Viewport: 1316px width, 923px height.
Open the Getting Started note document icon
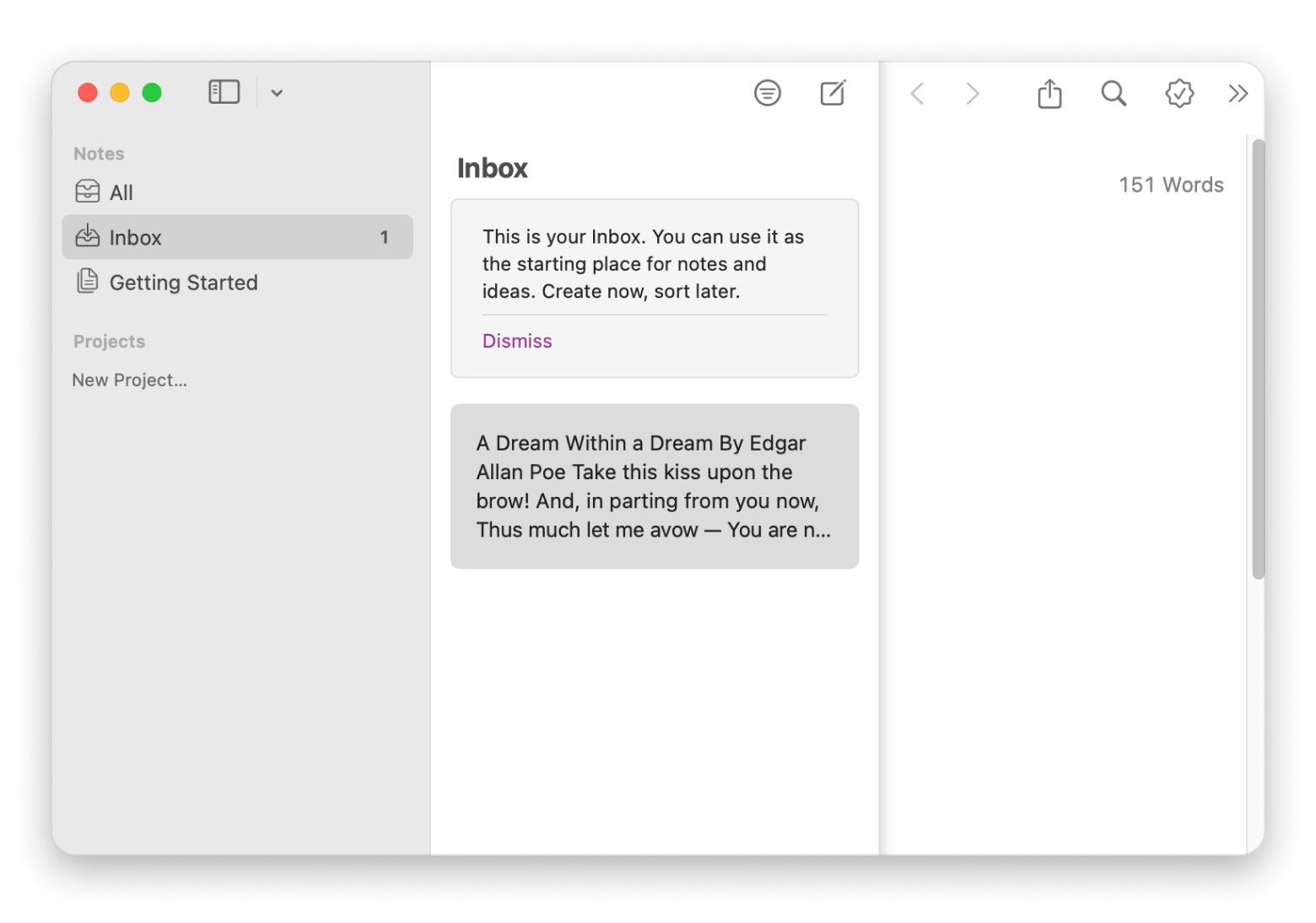coord(88,282)
